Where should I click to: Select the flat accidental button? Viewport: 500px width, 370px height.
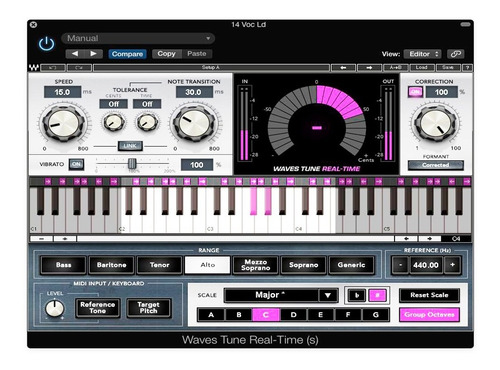click(357, 295)
